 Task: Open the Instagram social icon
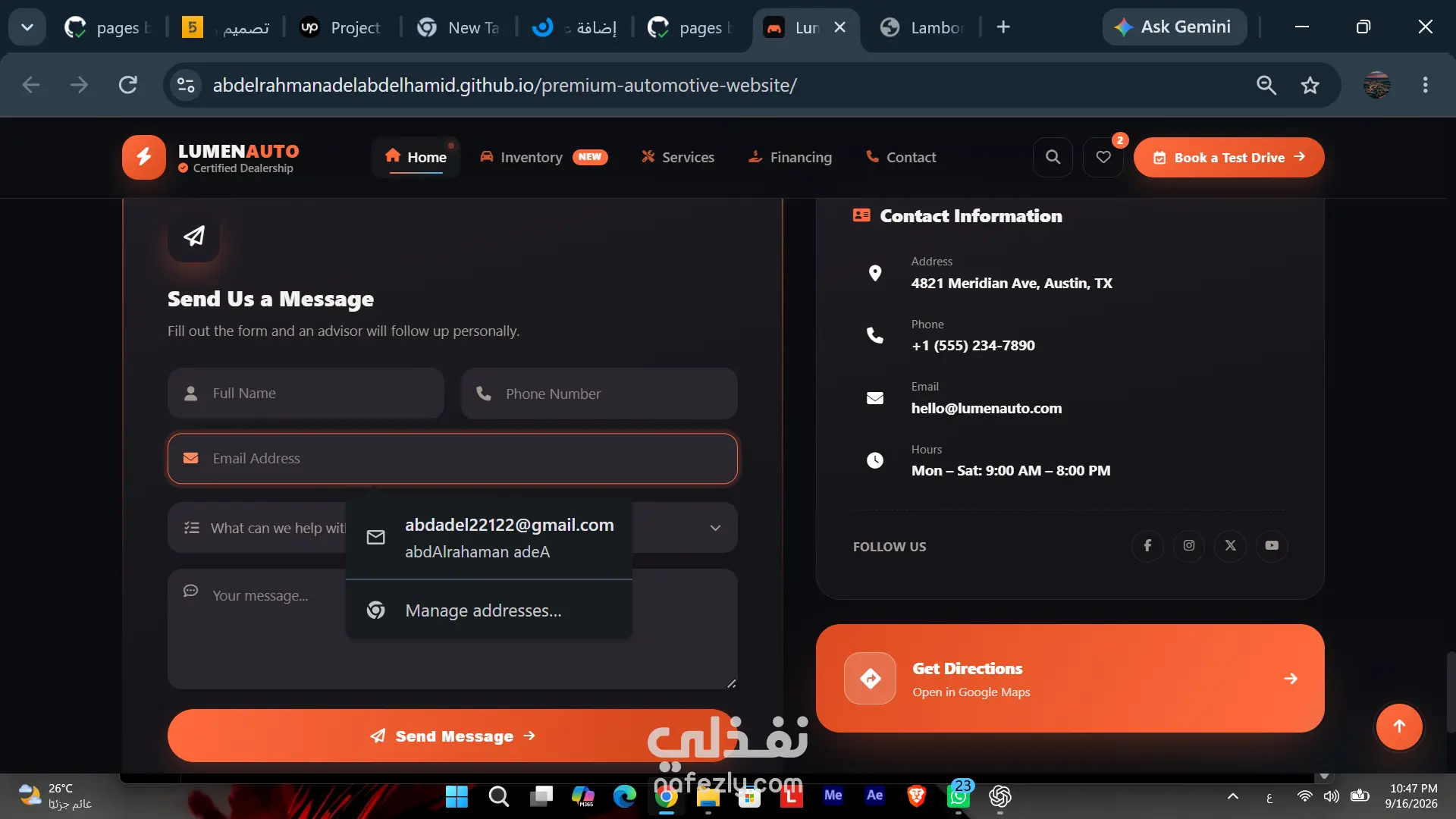1189,545
